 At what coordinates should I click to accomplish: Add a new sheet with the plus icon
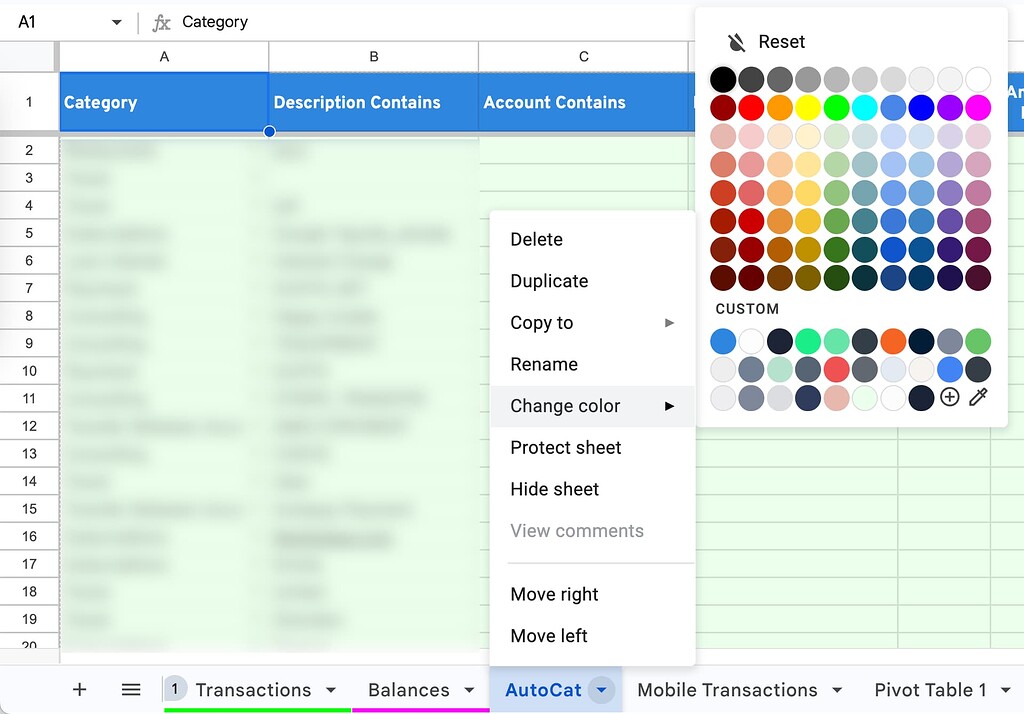coord(79,689)
